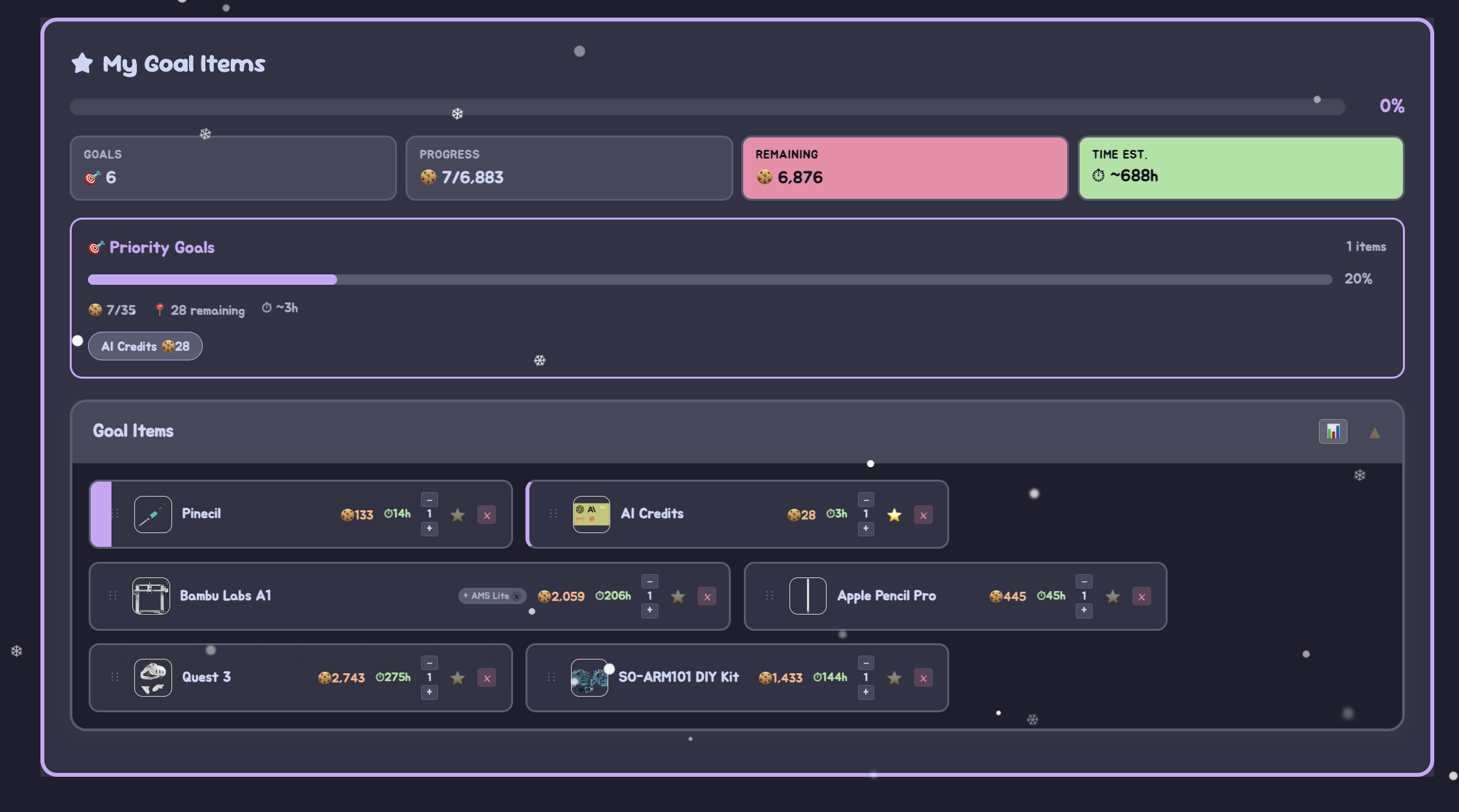
Task: Open the Time Est. summary card
Action: click(1240, 168)
